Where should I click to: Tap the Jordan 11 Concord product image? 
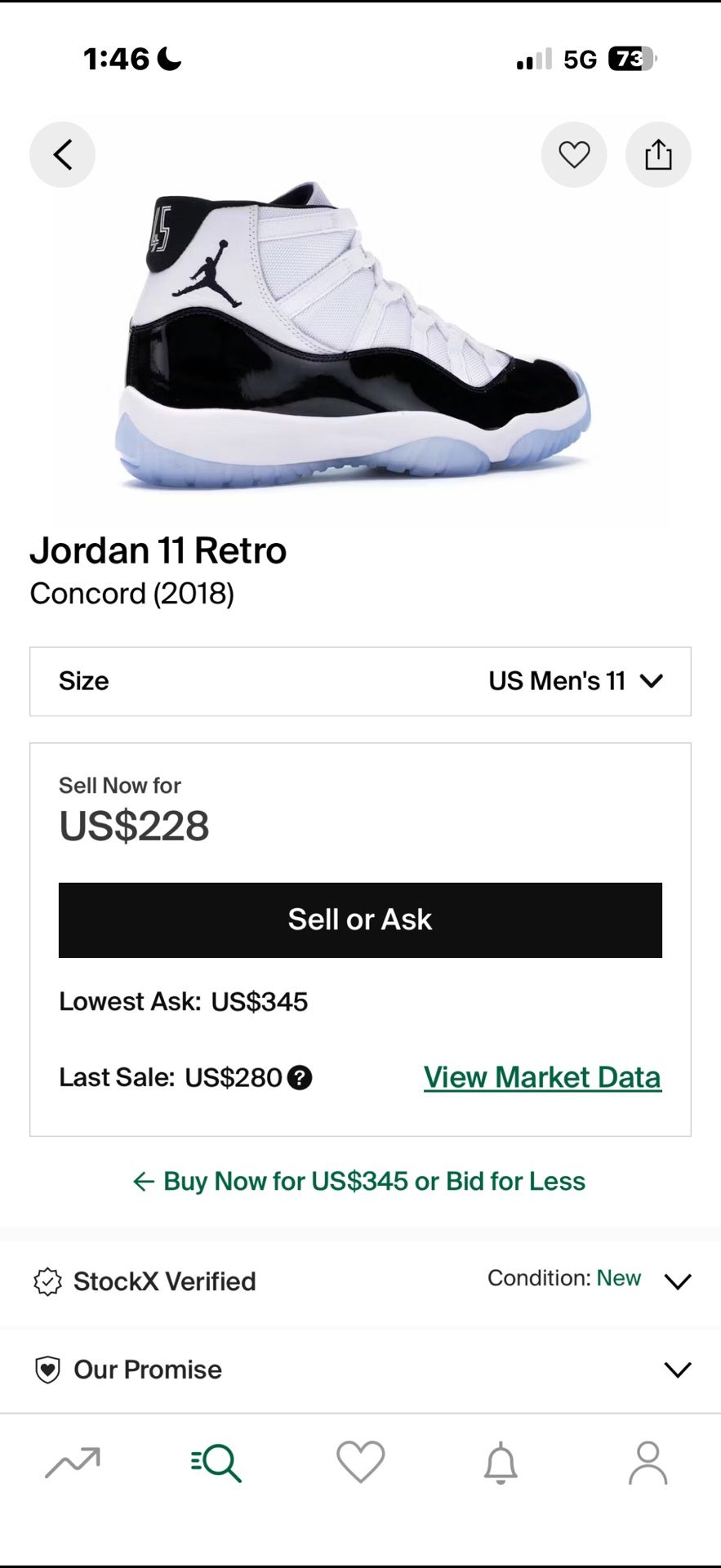[x=359, y=335]
